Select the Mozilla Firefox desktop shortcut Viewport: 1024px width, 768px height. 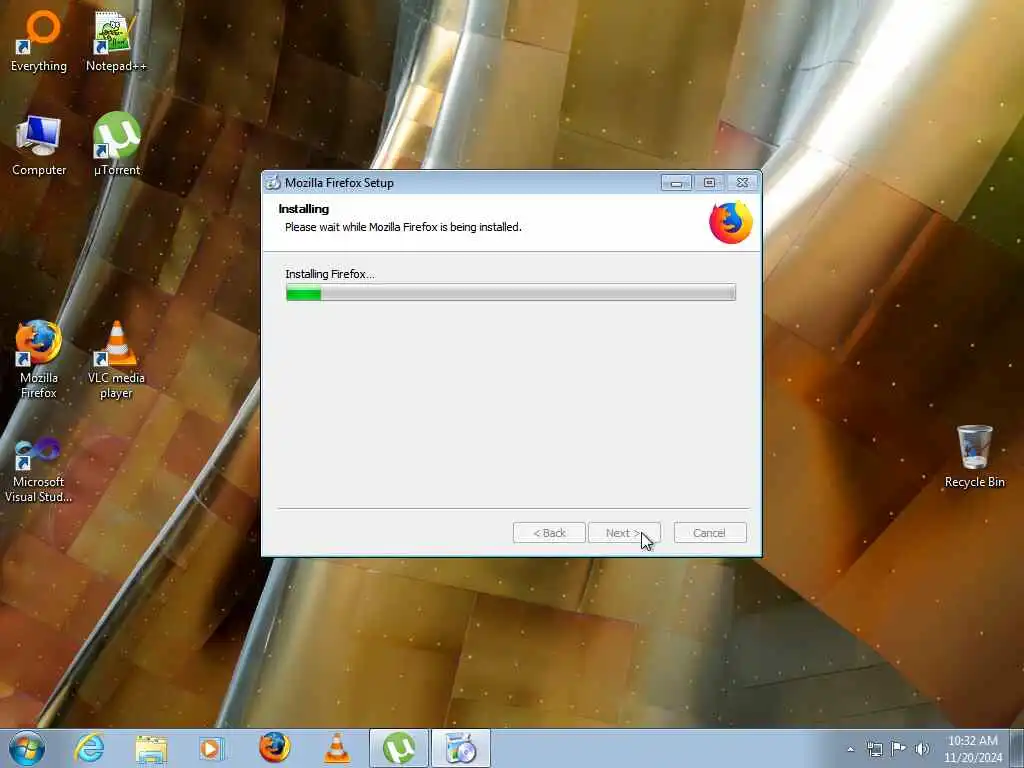pyautogui.click(x=39, y=359)
